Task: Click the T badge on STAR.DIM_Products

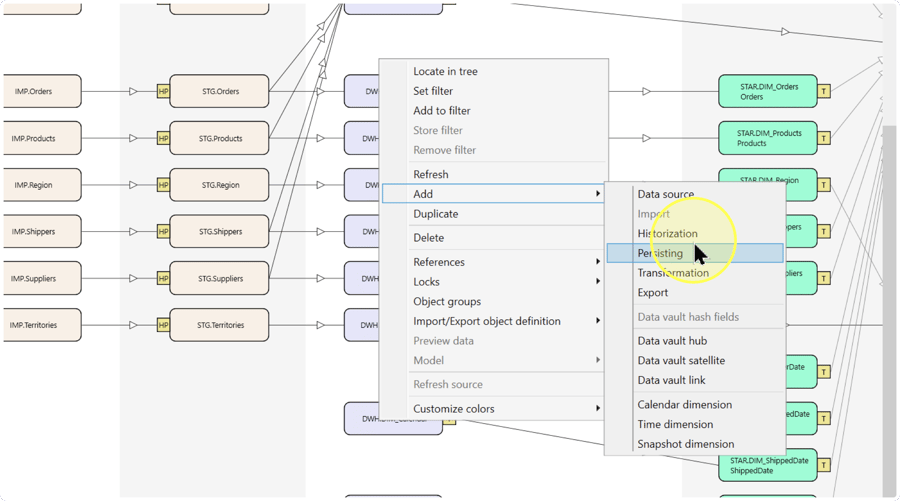Action: pyautogui.click(x=824, y=138)
